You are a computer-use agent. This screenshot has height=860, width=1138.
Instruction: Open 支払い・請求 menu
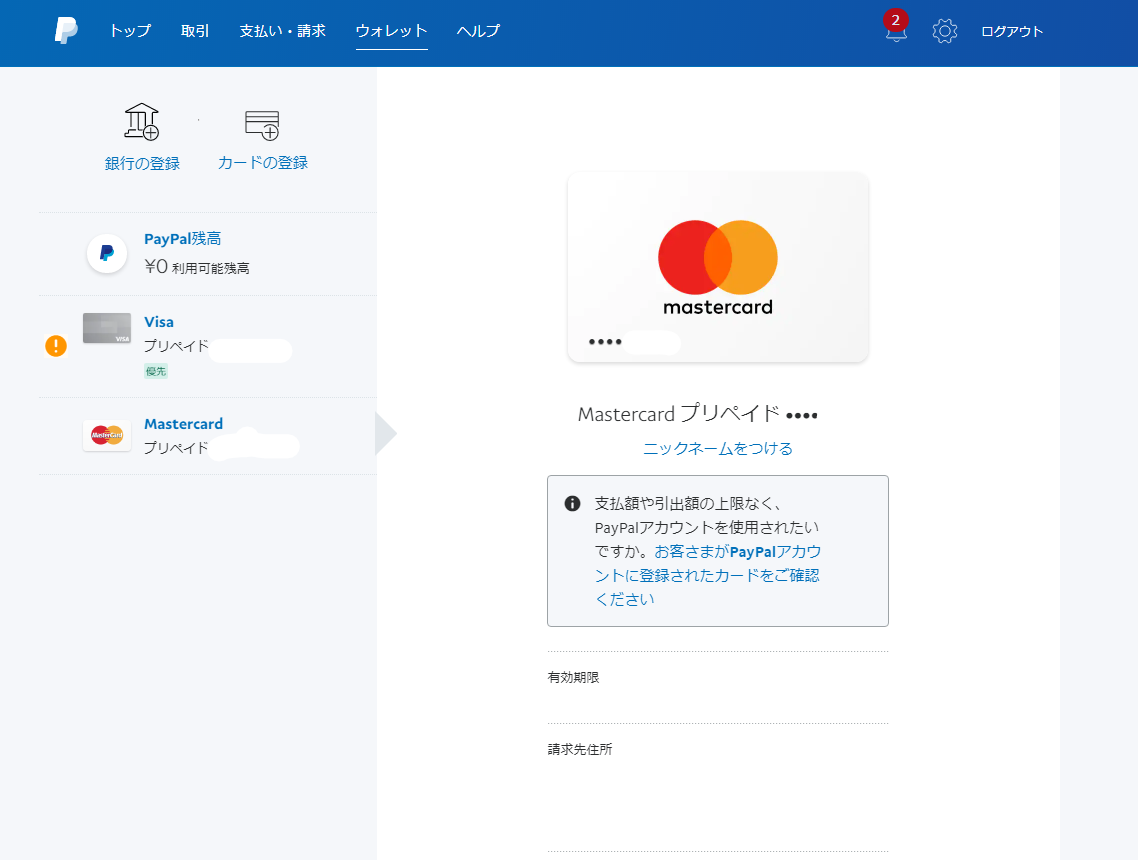282,30
